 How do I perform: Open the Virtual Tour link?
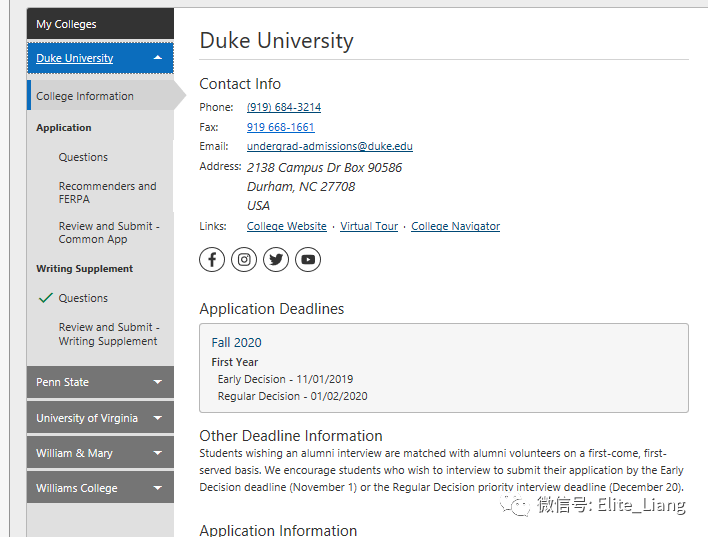pos(369,226)
